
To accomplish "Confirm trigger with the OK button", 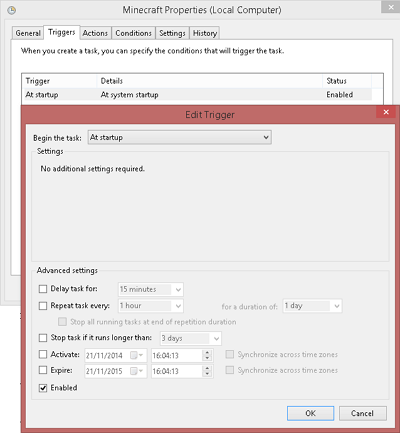I will tap(310, 413).
